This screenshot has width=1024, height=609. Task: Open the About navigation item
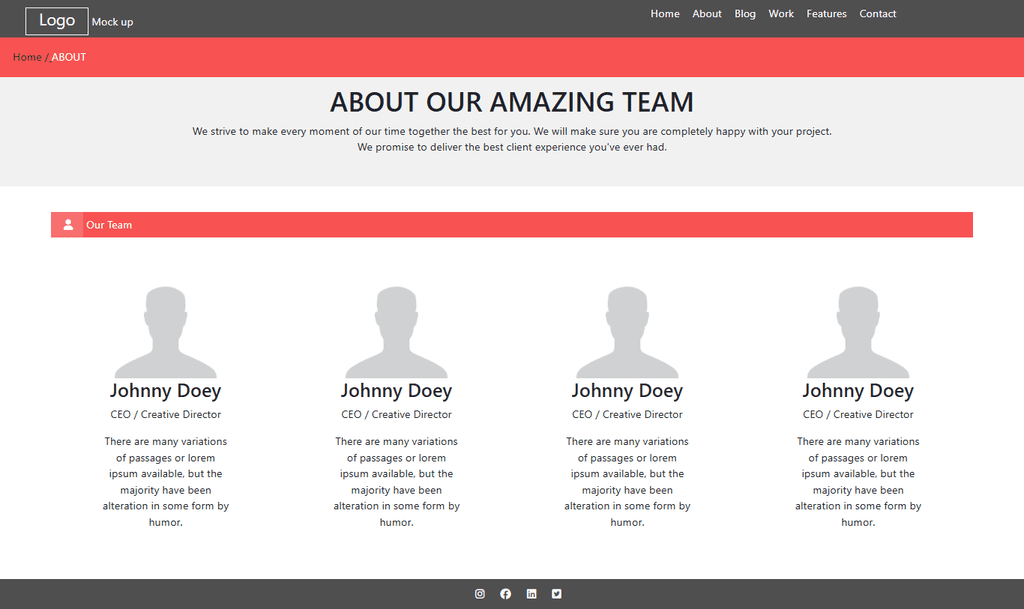coord(707,14)
